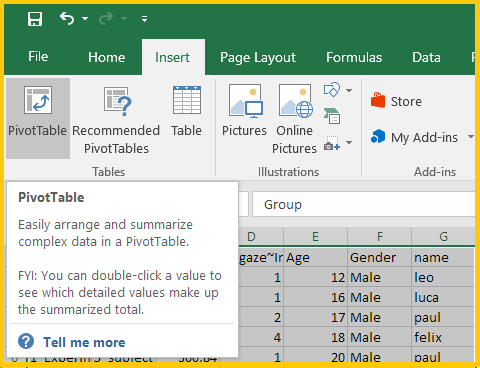Click the Redo arrow icon
Viewport: 480px width, 368px height.
pos(106,19)
